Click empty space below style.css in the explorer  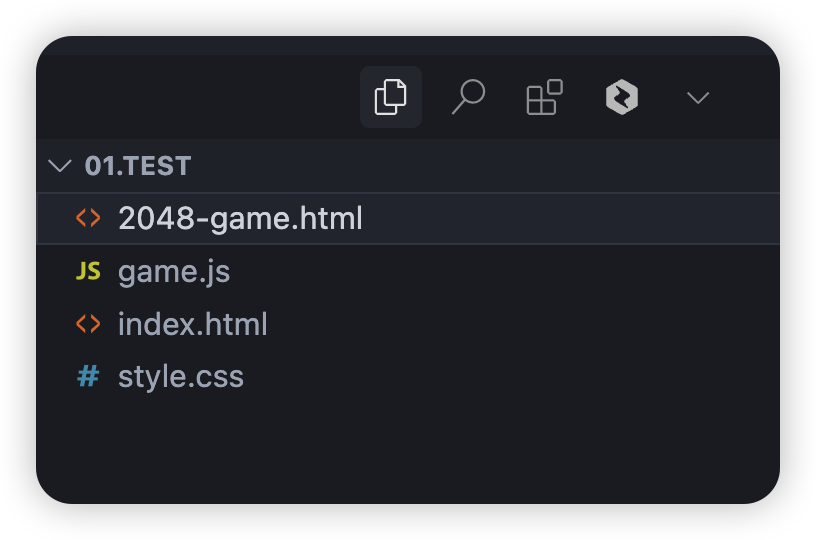pyautogui.click(x=400, y=450)
